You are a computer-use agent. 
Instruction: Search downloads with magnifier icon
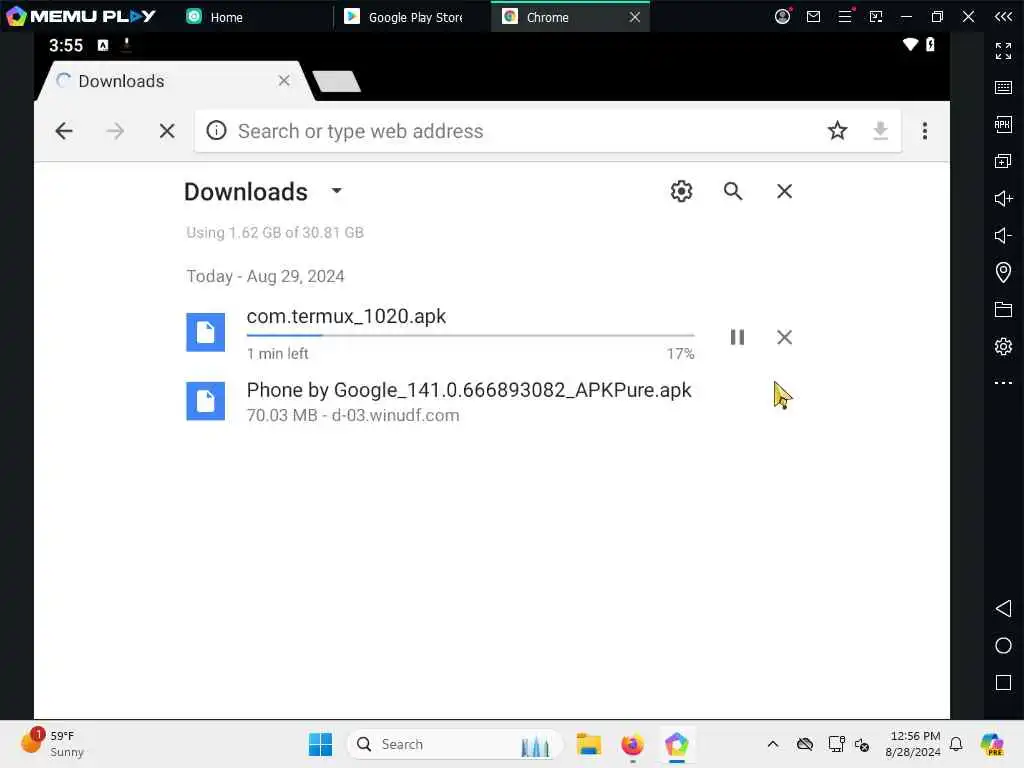click(x=733, y=191)
